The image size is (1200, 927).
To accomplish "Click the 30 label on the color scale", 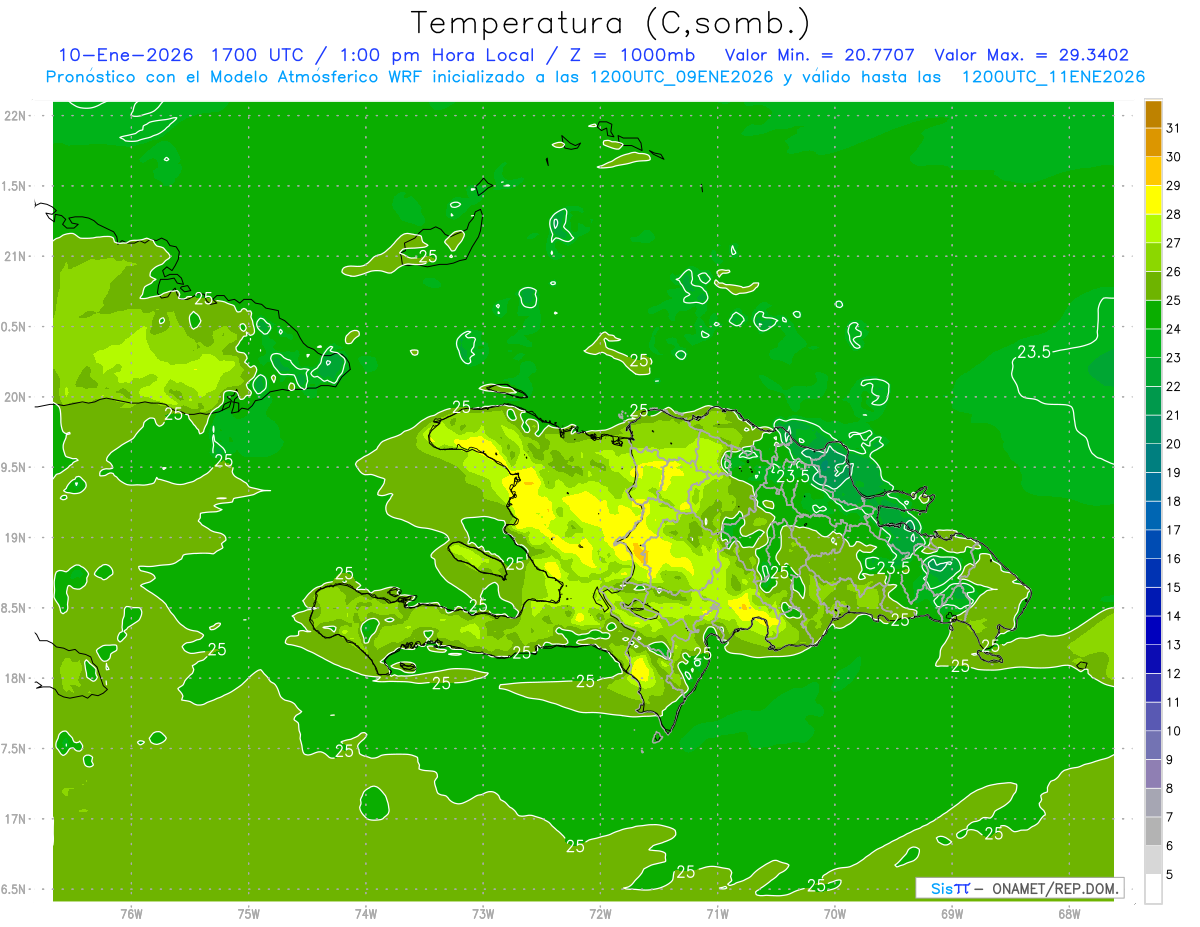I will coord(1174,157).
